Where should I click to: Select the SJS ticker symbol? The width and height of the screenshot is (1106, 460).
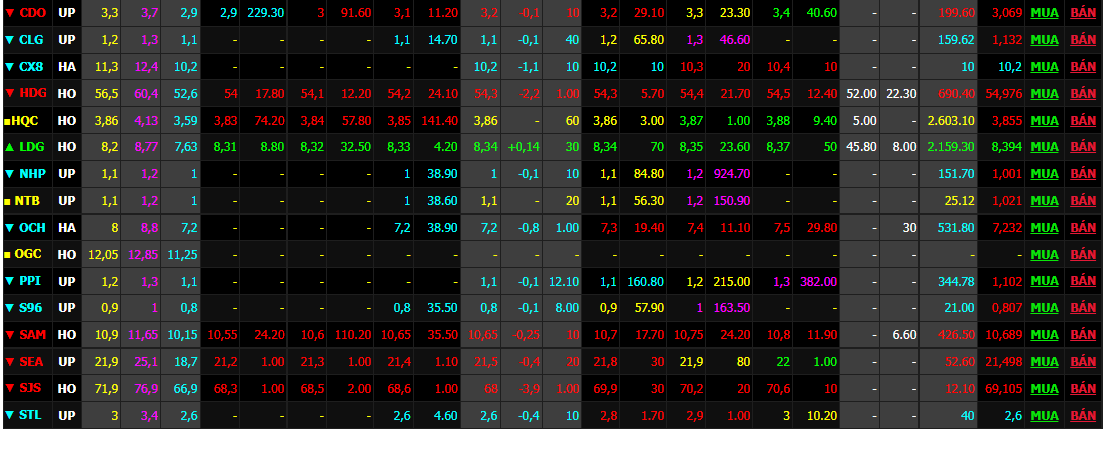pos(30,388)
